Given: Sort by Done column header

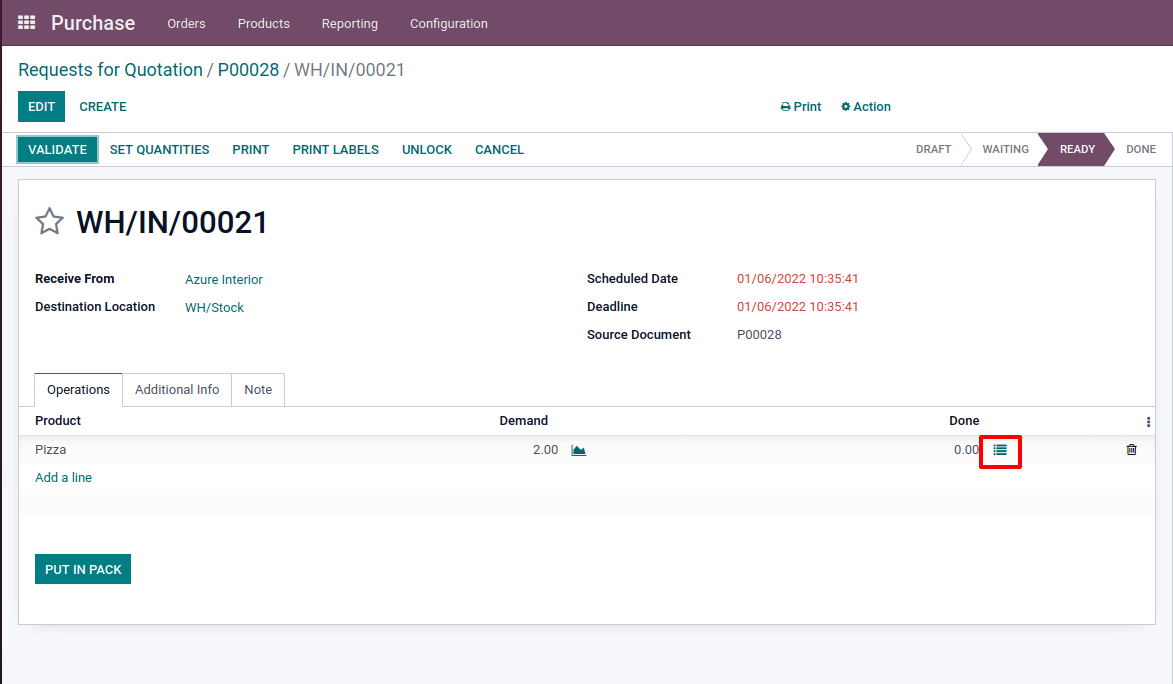Looking at the screenshot, I should [x=964, y=421].
